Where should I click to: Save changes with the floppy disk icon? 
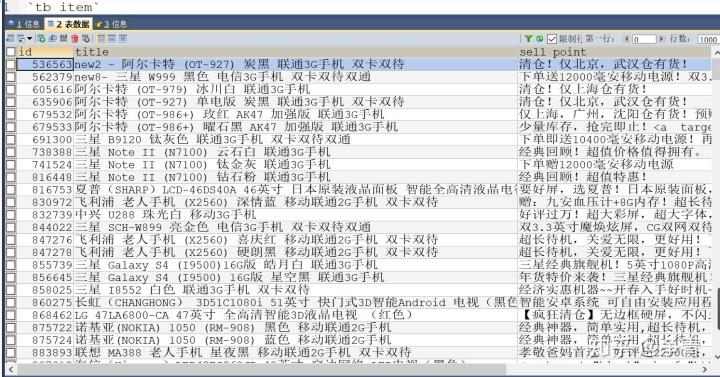pos(63,39)
